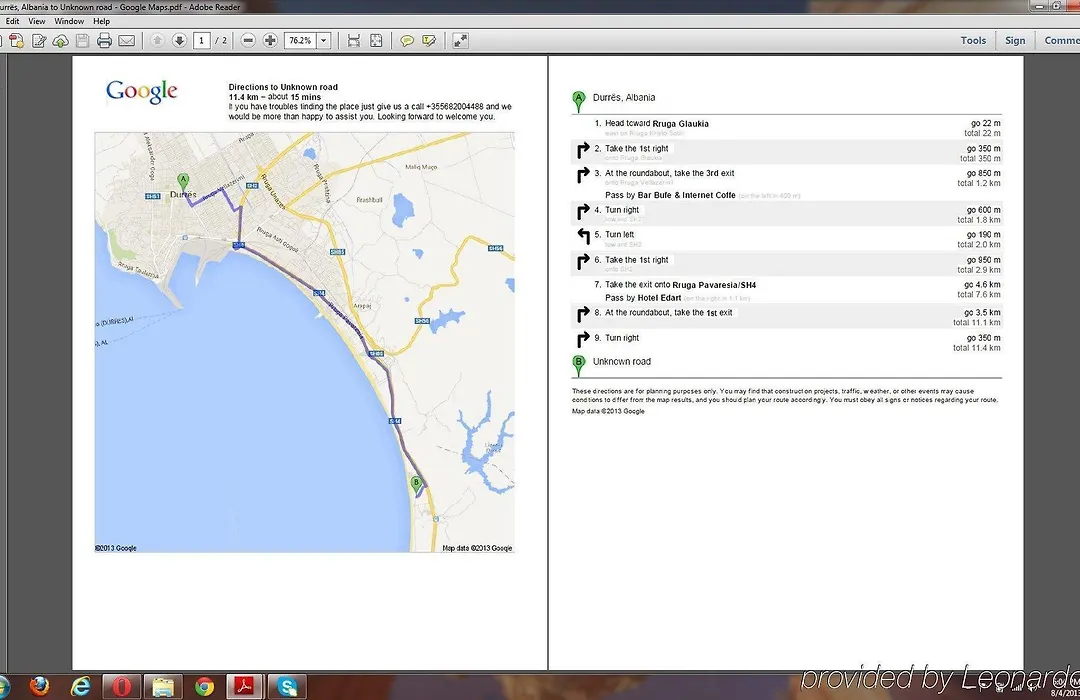1080x700 pixels.
Task: Click marker B on the map
Action: [x=415, y=484]
